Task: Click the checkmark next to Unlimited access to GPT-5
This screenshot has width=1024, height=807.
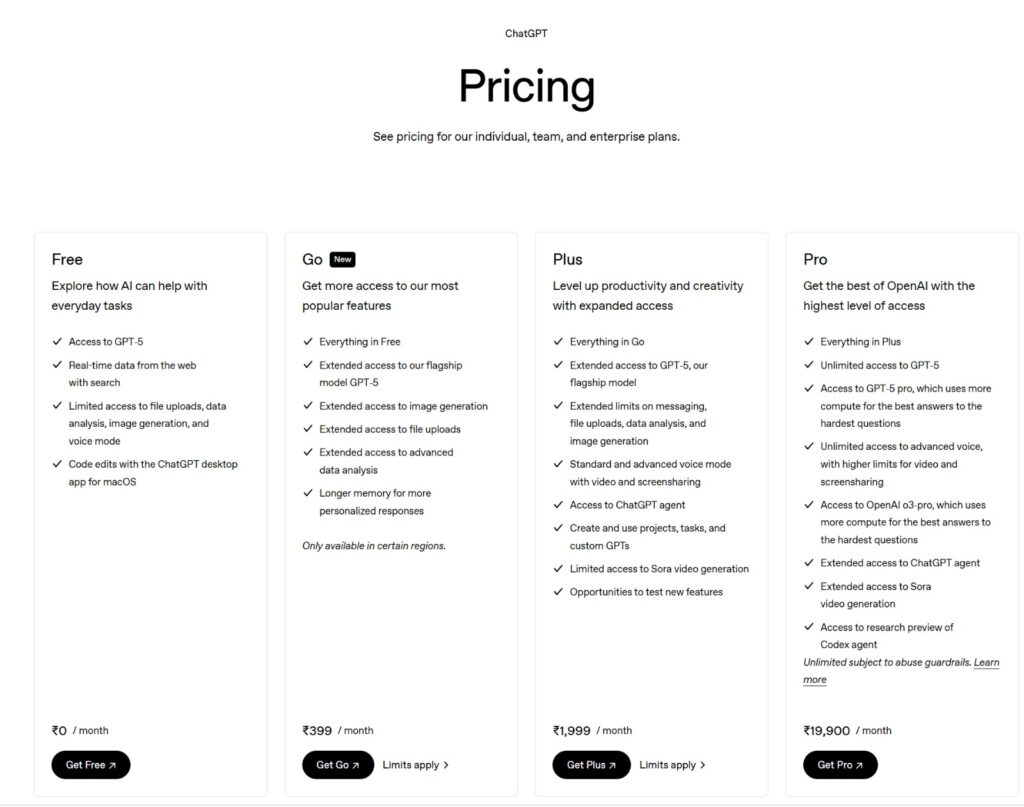Action: click(809, 365)
